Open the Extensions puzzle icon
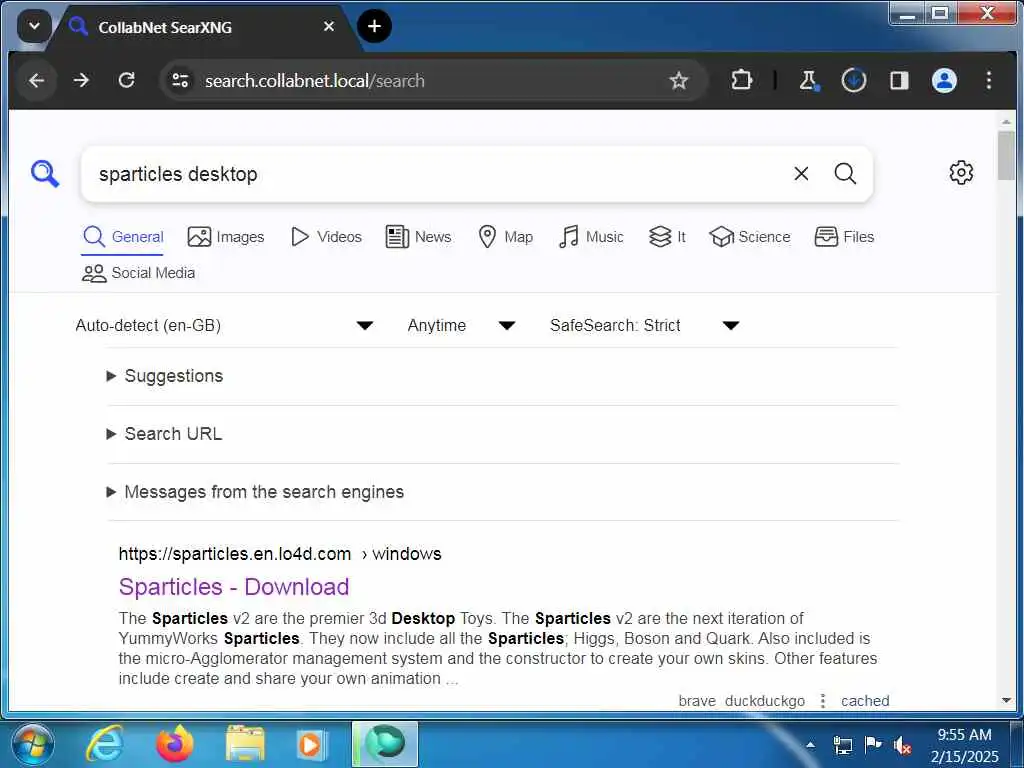The height and width of the screenshot is (768, 1024). pyautogui.click(x=741, y=80)
